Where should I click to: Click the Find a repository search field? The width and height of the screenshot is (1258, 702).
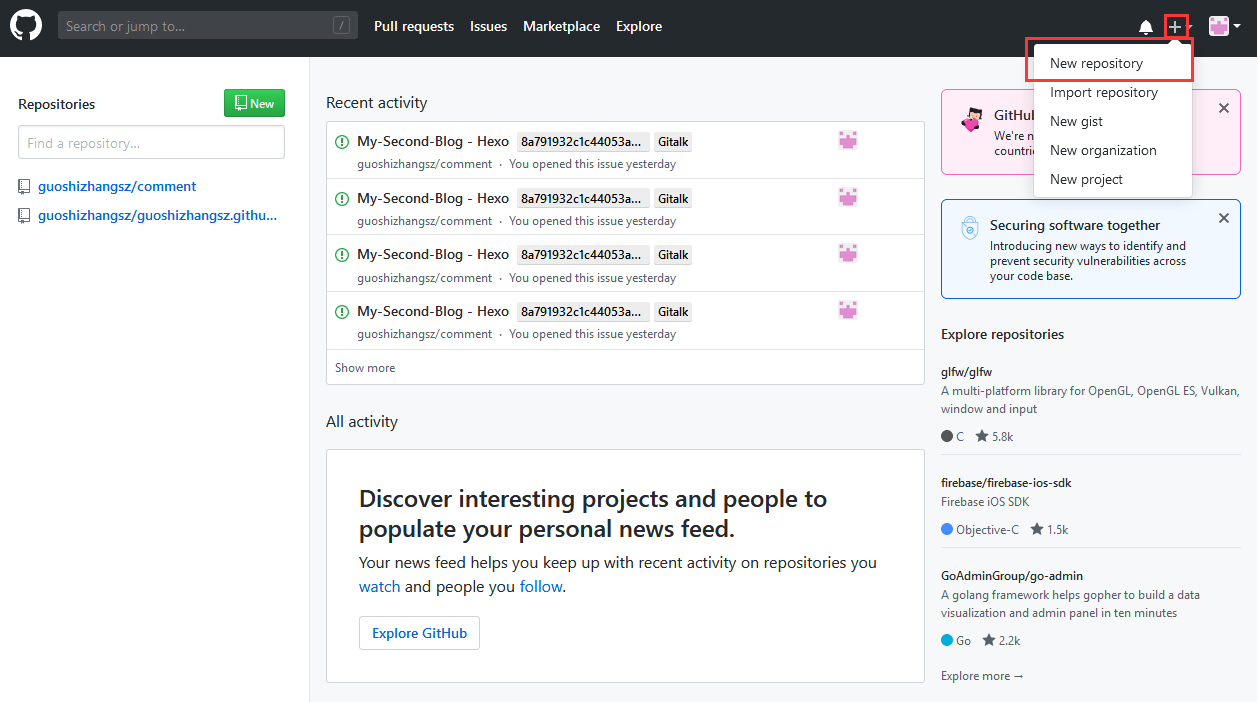(x=151, y=142)
